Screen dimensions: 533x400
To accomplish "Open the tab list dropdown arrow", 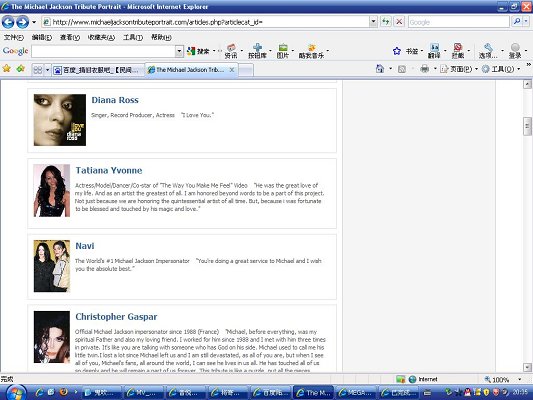I will point(47,70).
